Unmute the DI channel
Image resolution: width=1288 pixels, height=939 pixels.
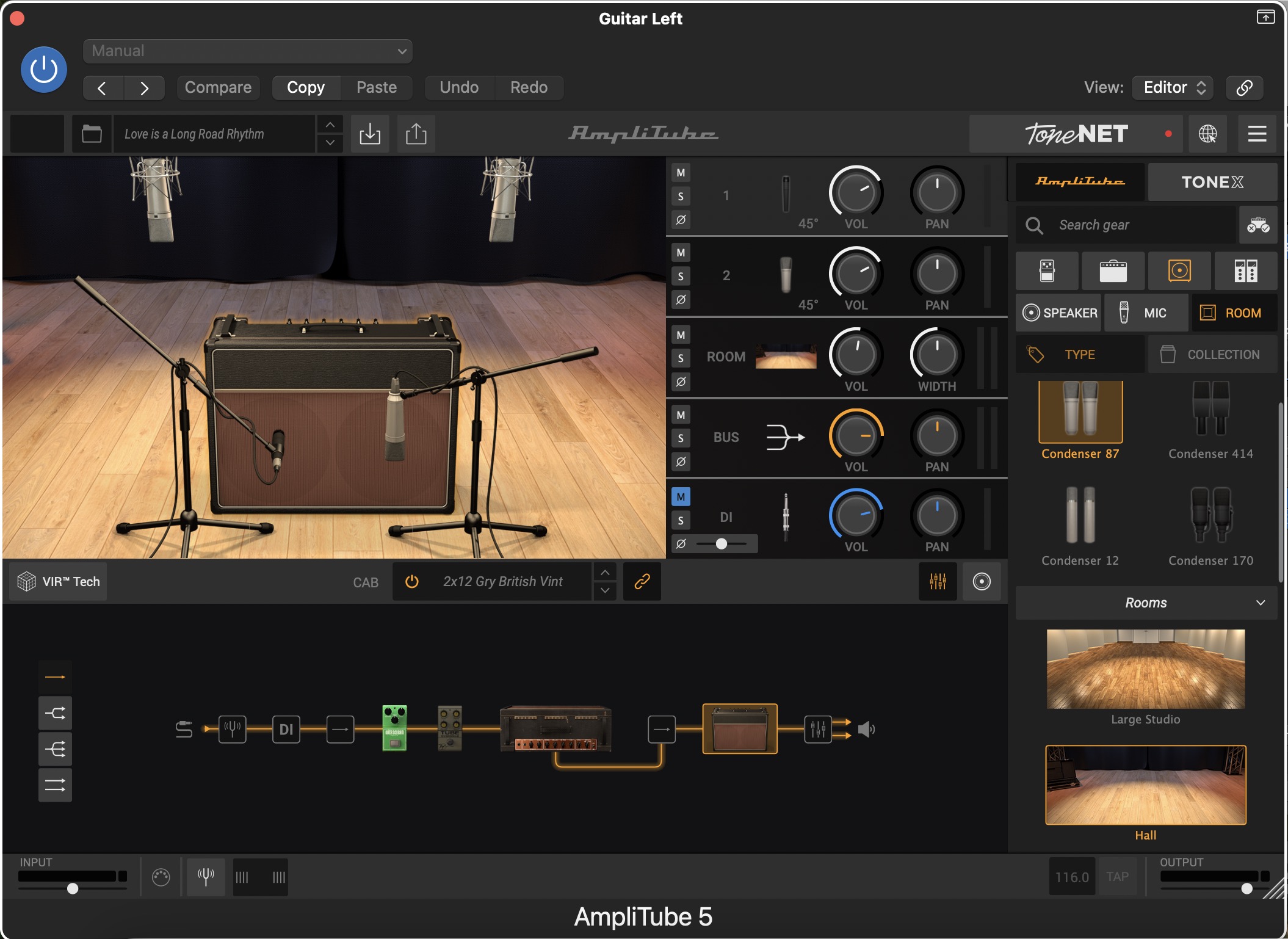coord(681,497)
